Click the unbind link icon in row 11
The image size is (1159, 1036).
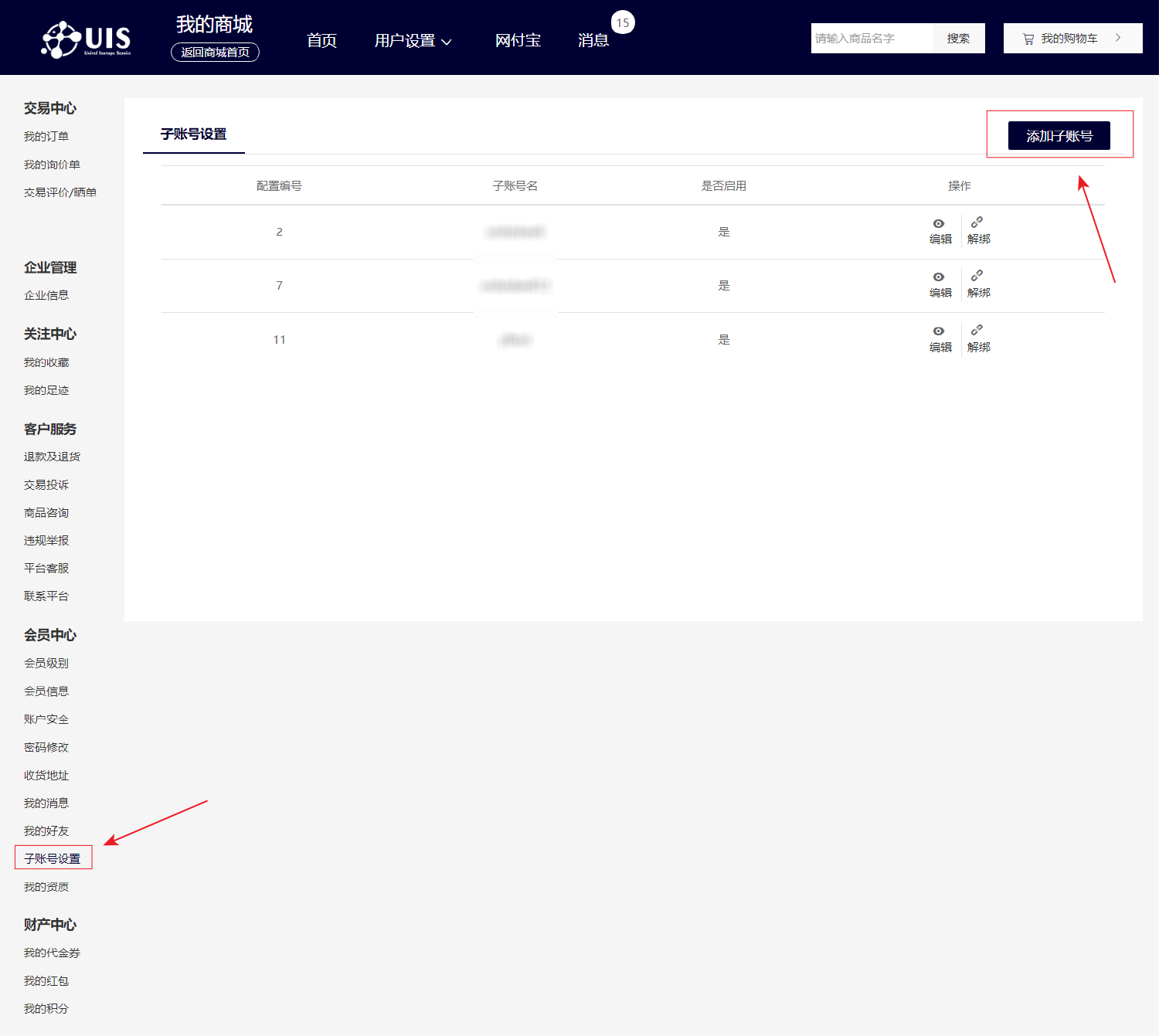pos(977,330)
